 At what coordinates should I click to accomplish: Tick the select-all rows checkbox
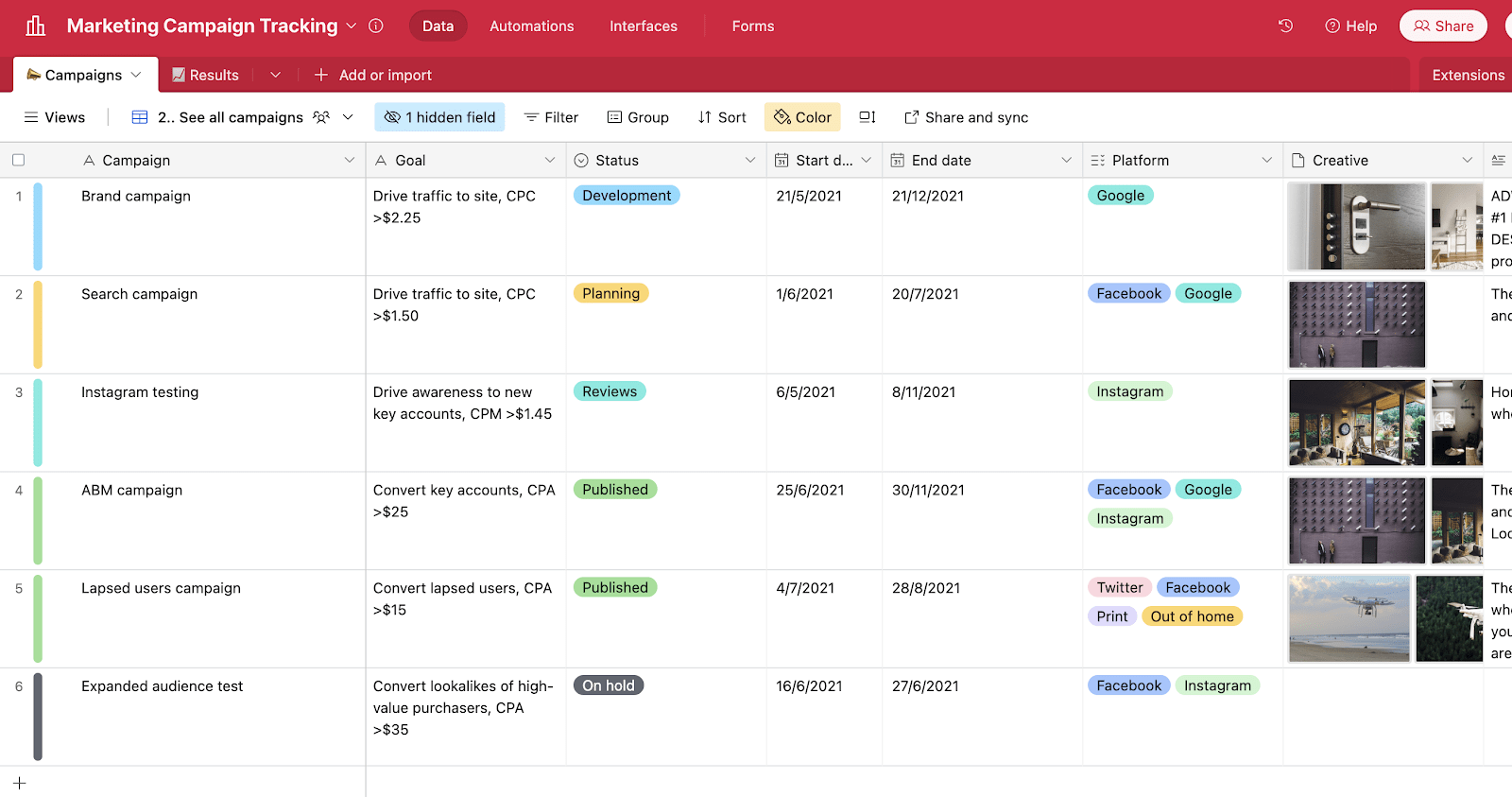(19, 161)
